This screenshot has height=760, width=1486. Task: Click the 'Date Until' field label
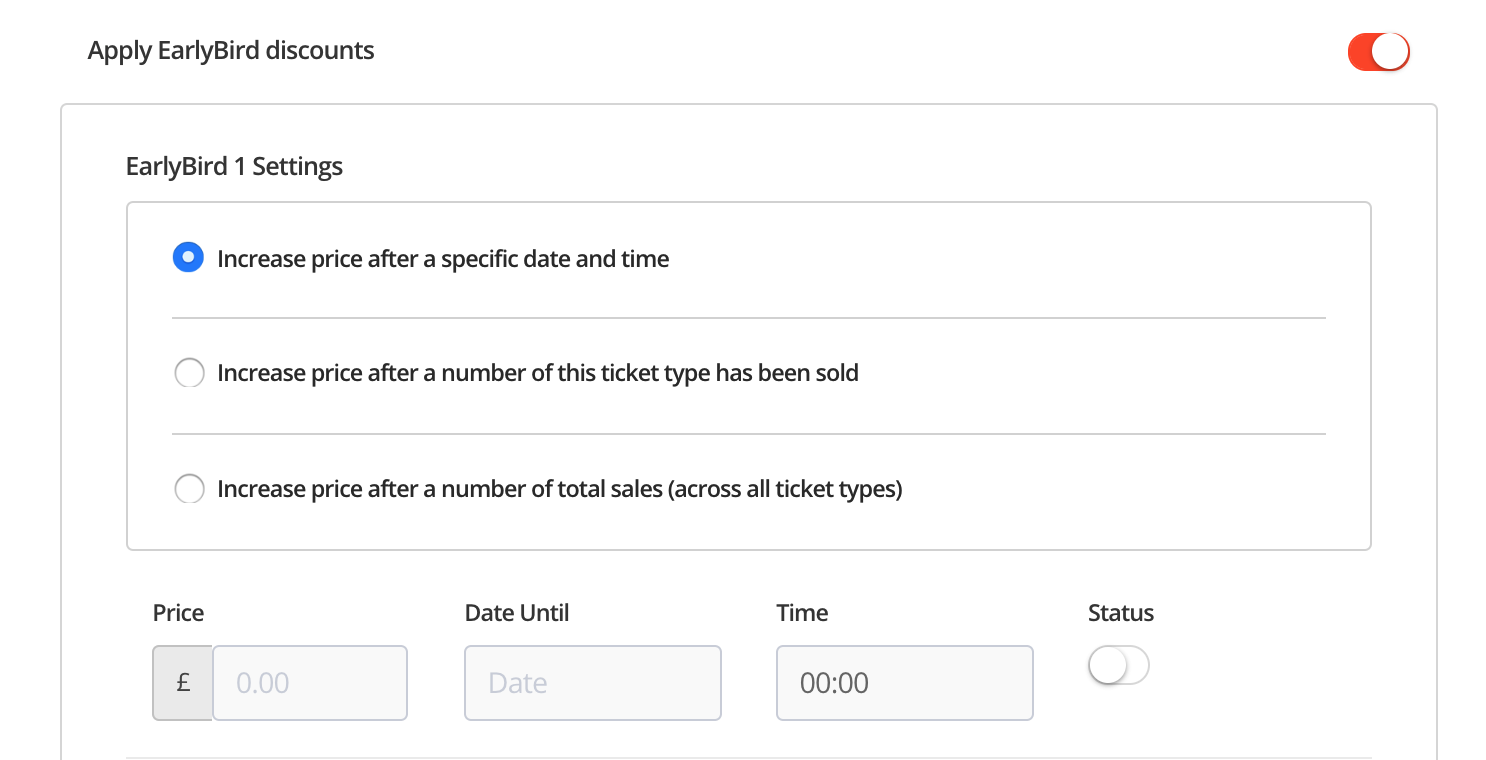pos(517,613)
